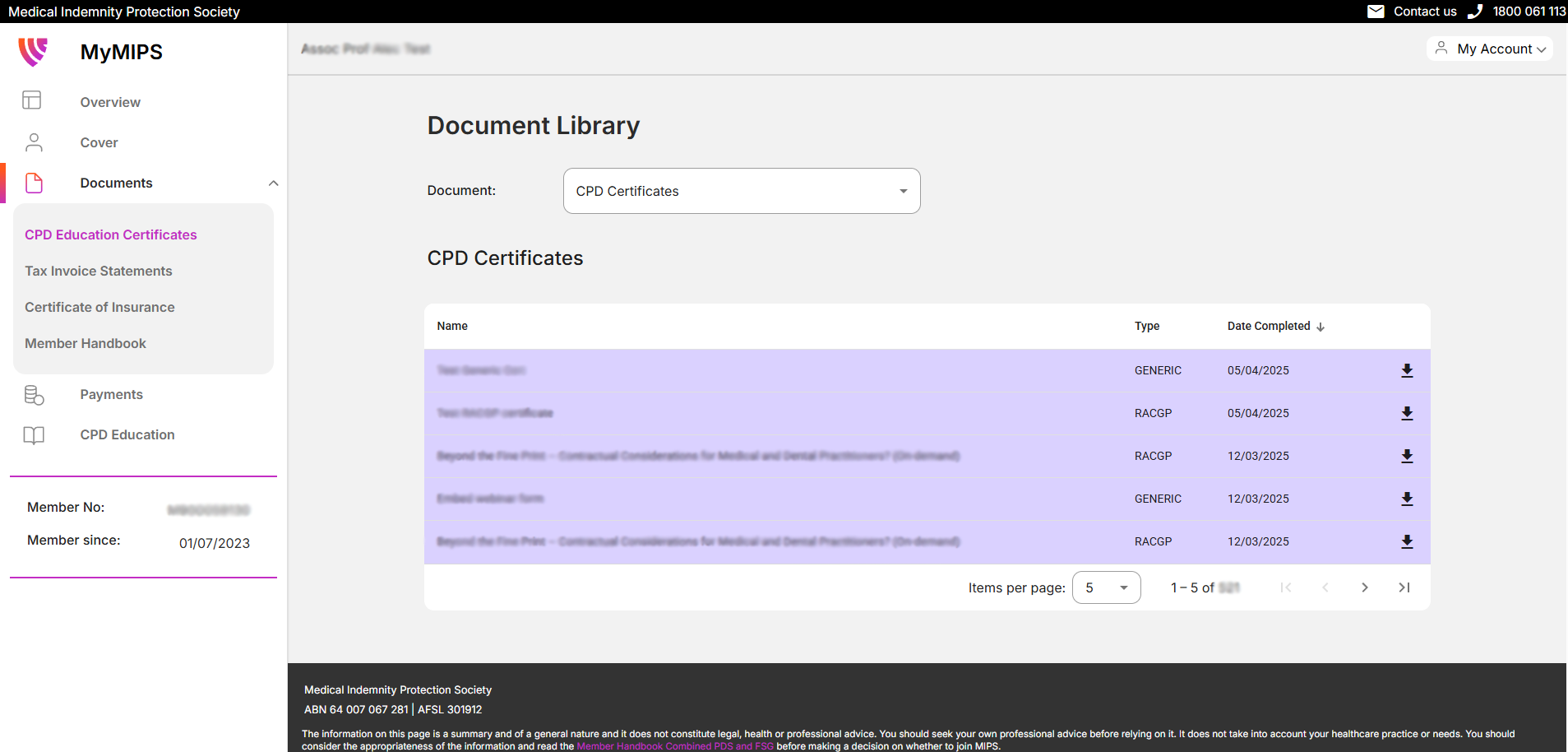Go to the previous page of results
The height and width of the screenshot is (752, 1568).
(x=1325, y=587)
